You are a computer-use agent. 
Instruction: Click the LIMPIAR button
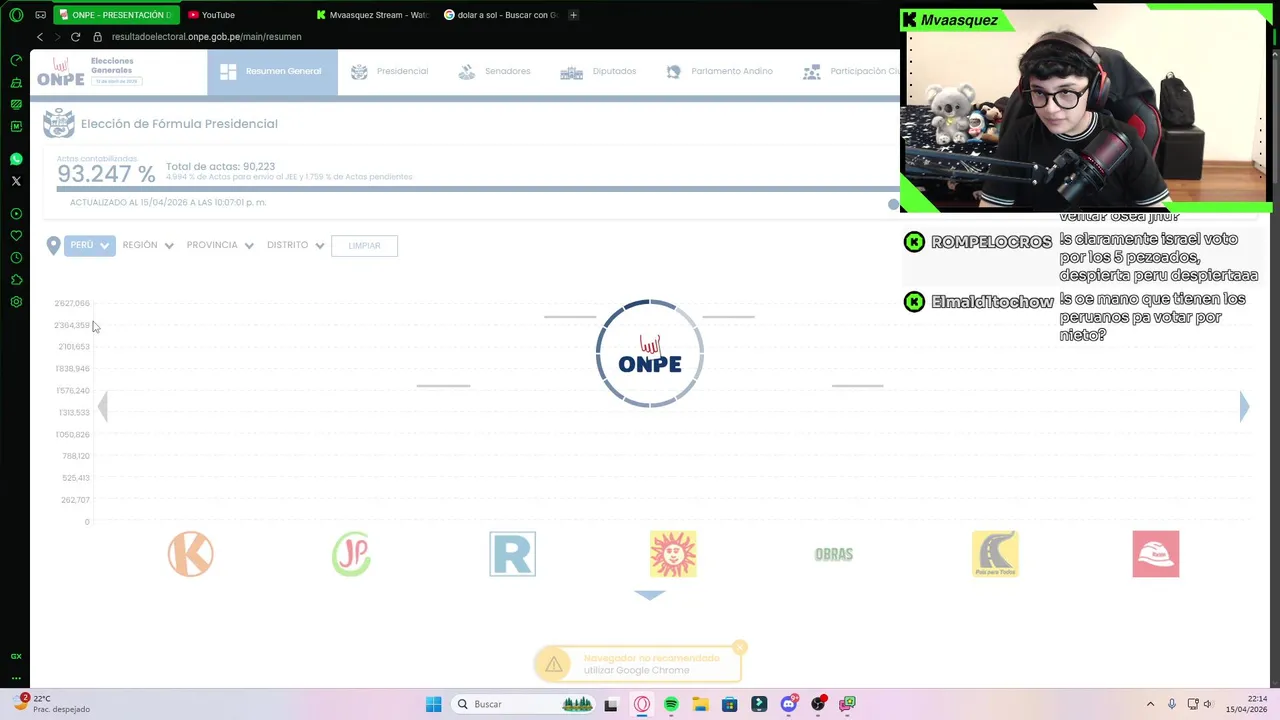point(364,246)
